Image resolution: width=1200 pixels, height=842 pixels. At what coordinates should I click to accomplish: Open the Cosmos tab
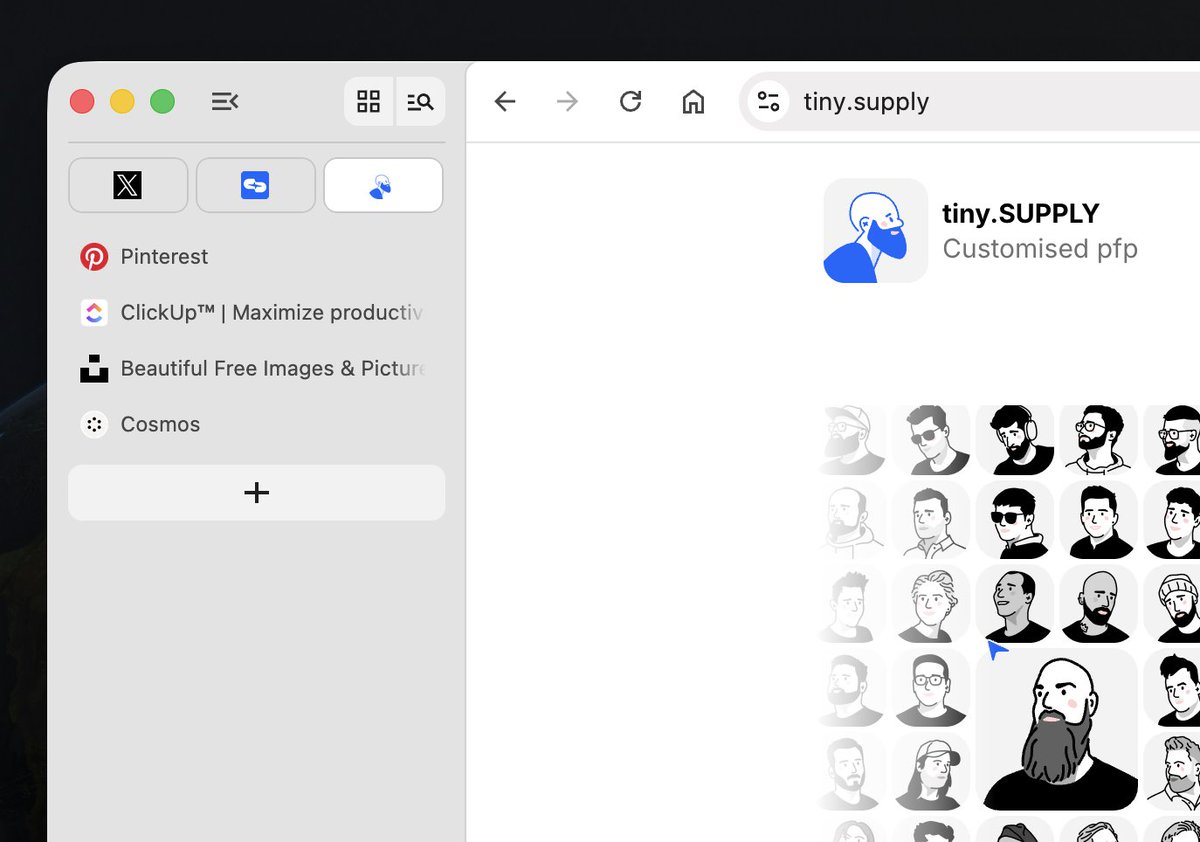click(256, 425)
